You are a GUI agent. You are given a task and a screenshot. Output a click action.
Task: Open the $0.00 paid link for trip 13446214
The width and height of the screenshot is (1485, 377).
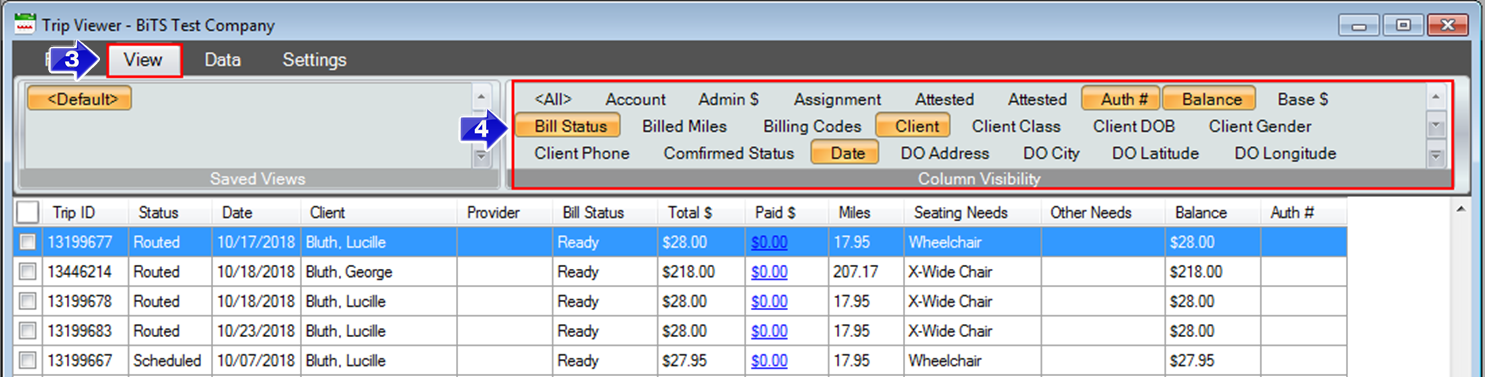769,272
